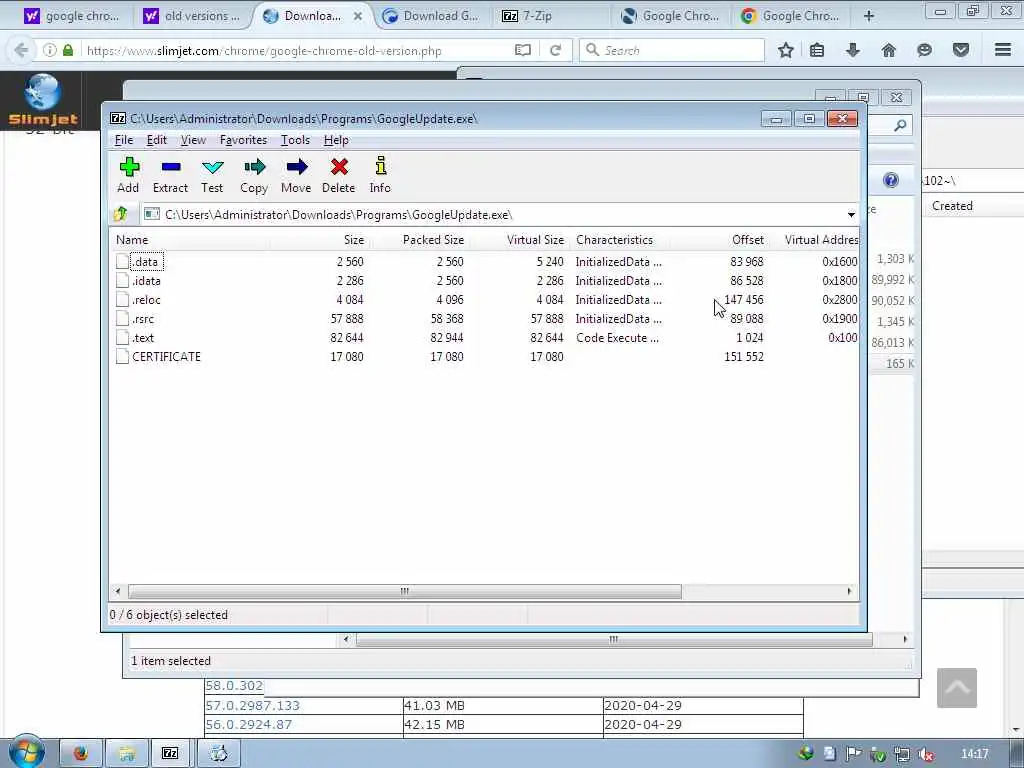Click the volume icon in system tray
1024x768 pixels.
tap(925, 754)
